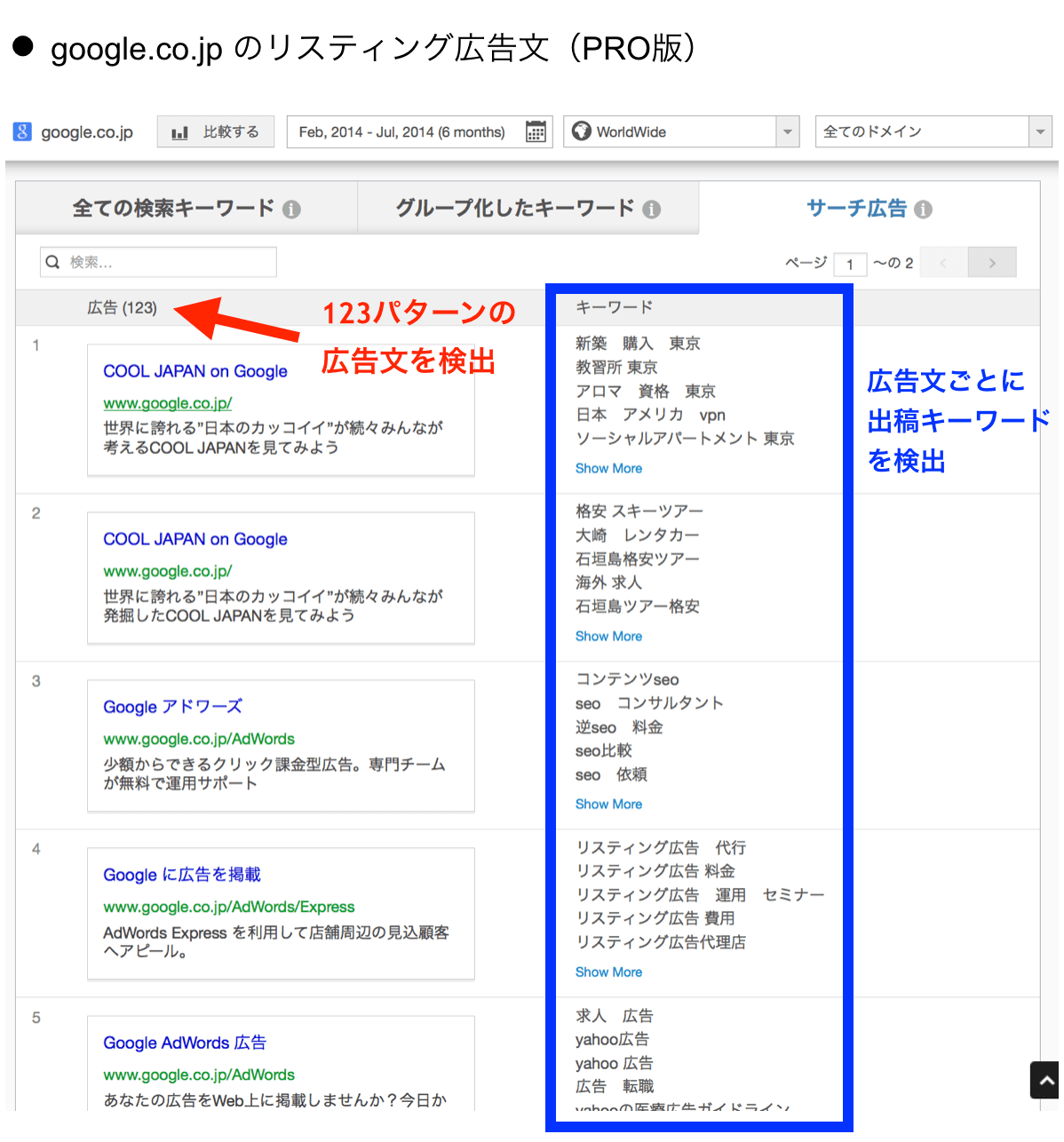
Task: Expand Show More under コンテンツseo keywords
Action: [x=608, y=804]
